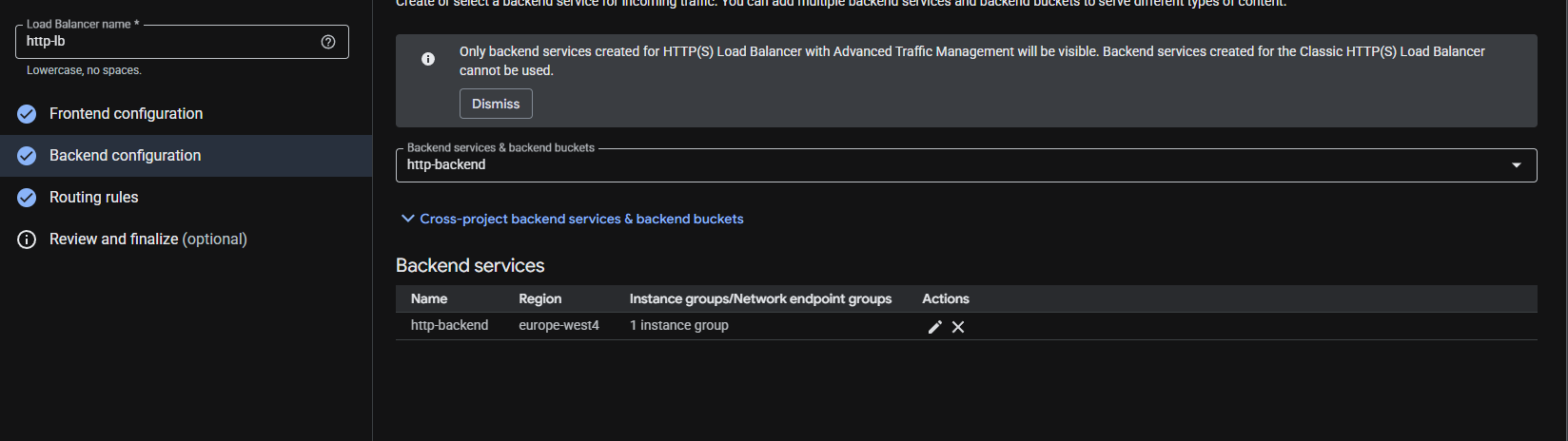Expand Cross-project backend services & backend buckets
Screen dimensions: 1568x441
point(572,219)
